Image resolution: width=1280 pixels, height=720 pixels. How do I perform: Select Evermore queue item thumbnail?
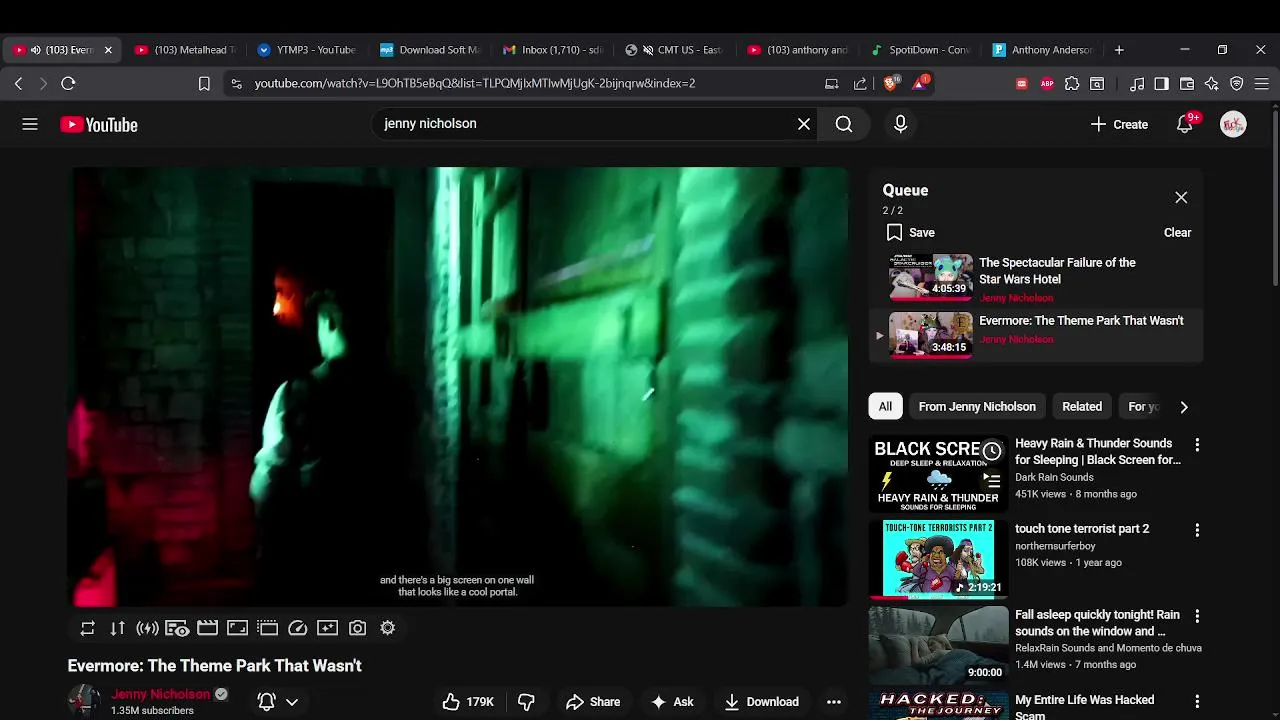(931, 334)
